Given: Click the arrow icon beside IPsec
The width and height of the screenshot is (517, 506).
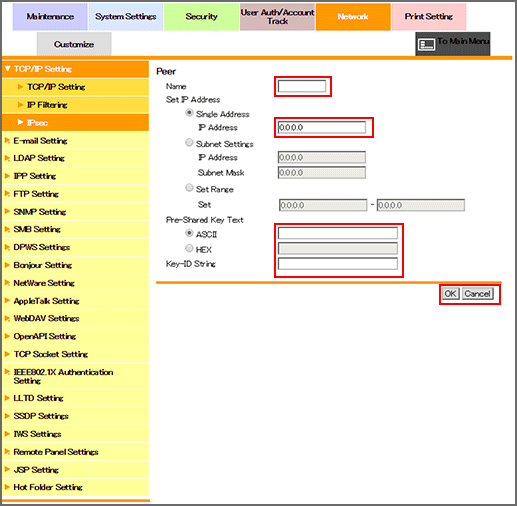Looking at the screenshot, I should pyautogui.click(x=20, y=123).
